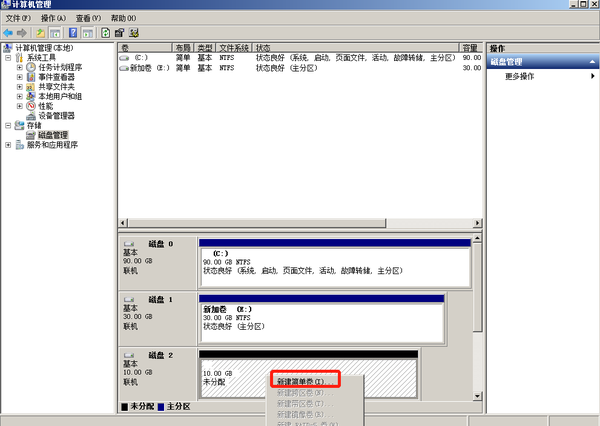The image size is (600, 426).
Task: Click the Up one level folder icon
Action: [x=40, y=33]
